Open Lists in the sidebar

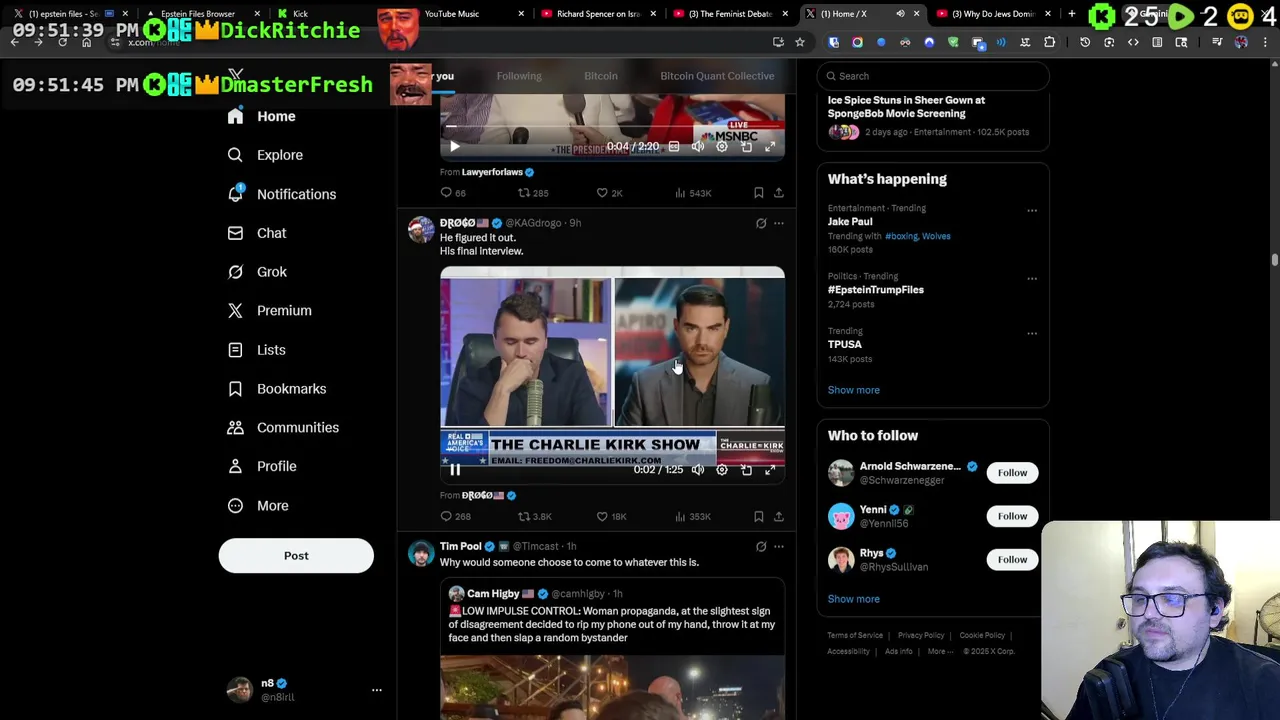coord(256,350)
